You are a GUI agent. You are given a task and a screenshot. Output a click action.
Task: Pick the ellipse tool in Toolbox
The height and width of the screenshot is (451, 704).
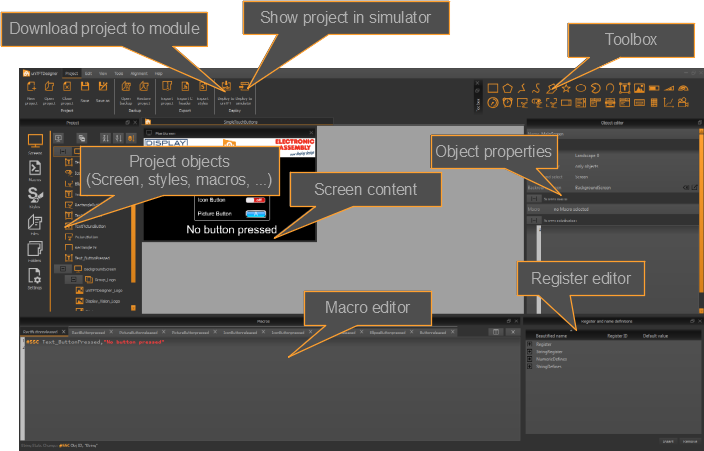coord(581,88)
